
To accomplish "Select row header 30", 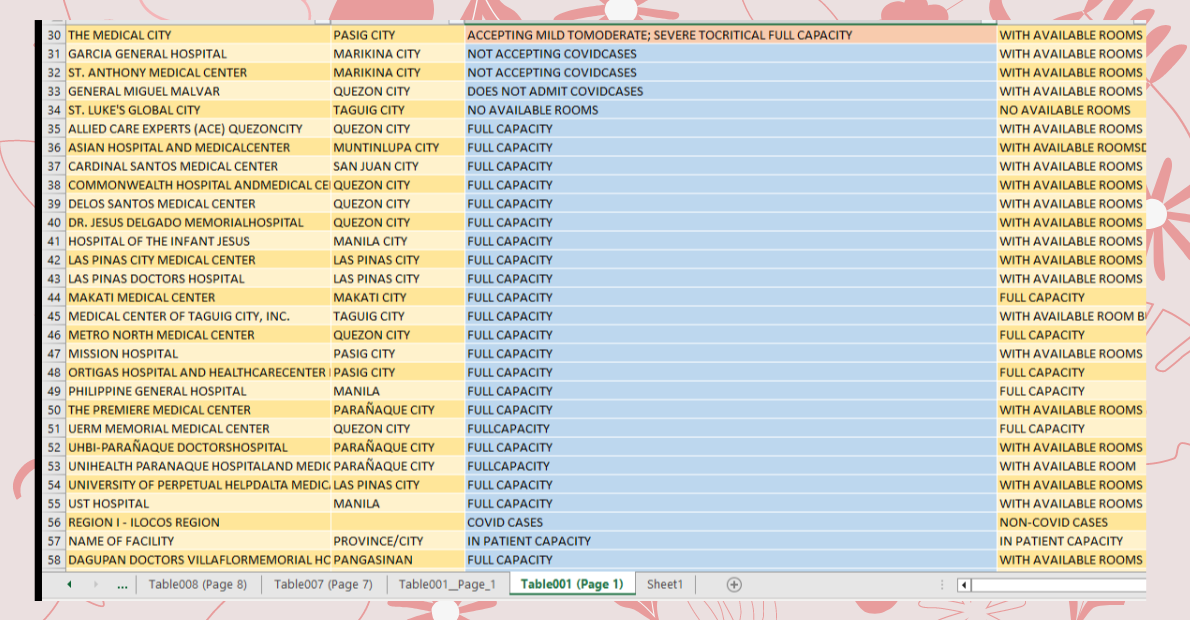I will click(54, 35).
